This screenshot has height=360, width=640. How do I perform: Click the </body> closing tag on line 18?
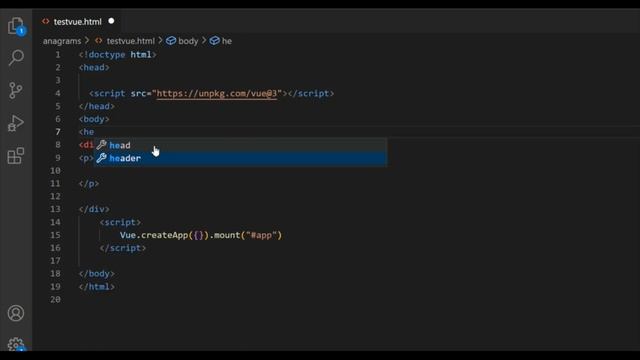pyautogui.click(x=97, y=273)
